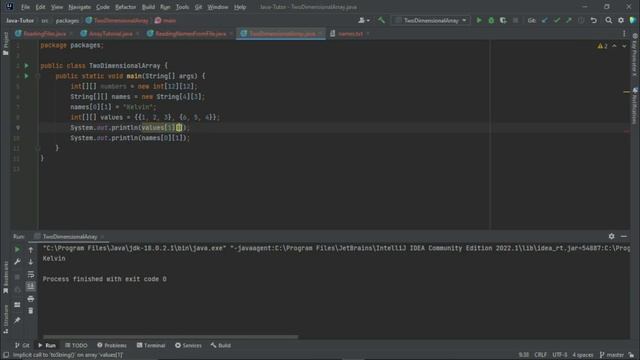
Task: Open IDE settings gear in top toolbar
Action: 621,20
